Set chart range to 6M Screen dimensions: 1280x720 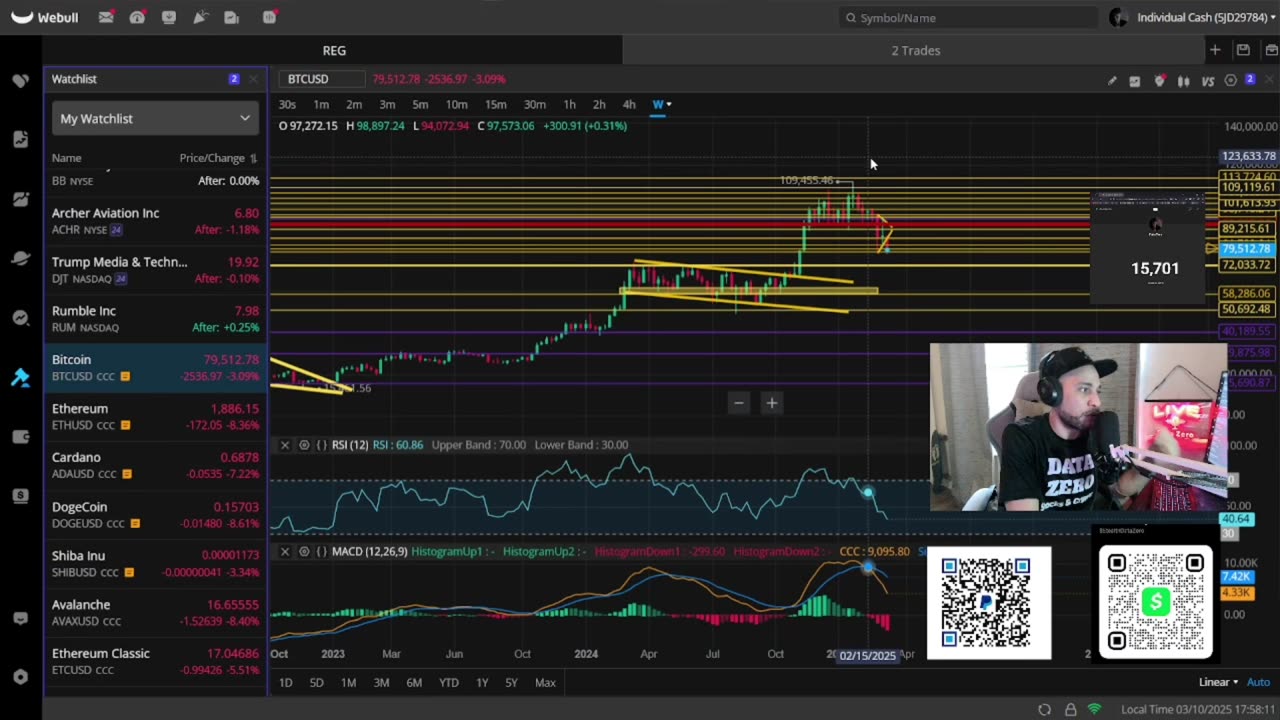click(x=414, y=682)
